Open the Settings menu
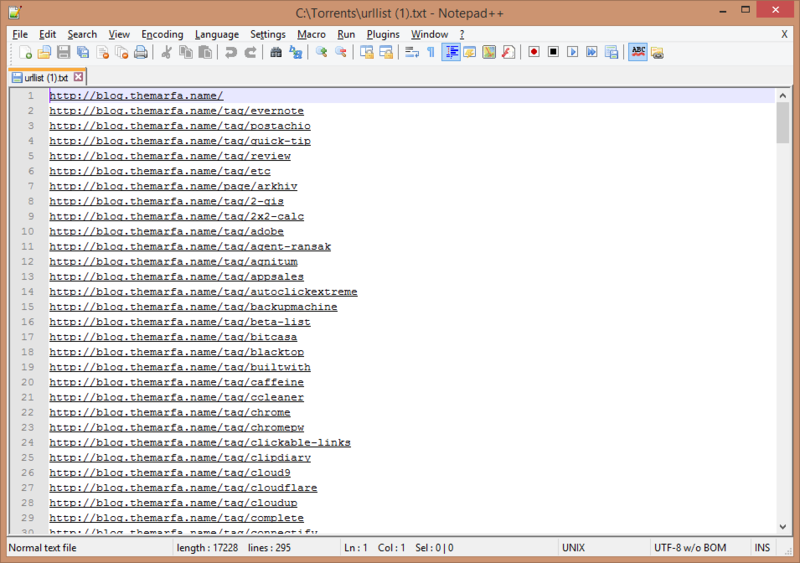 click(x=268, y=34)
